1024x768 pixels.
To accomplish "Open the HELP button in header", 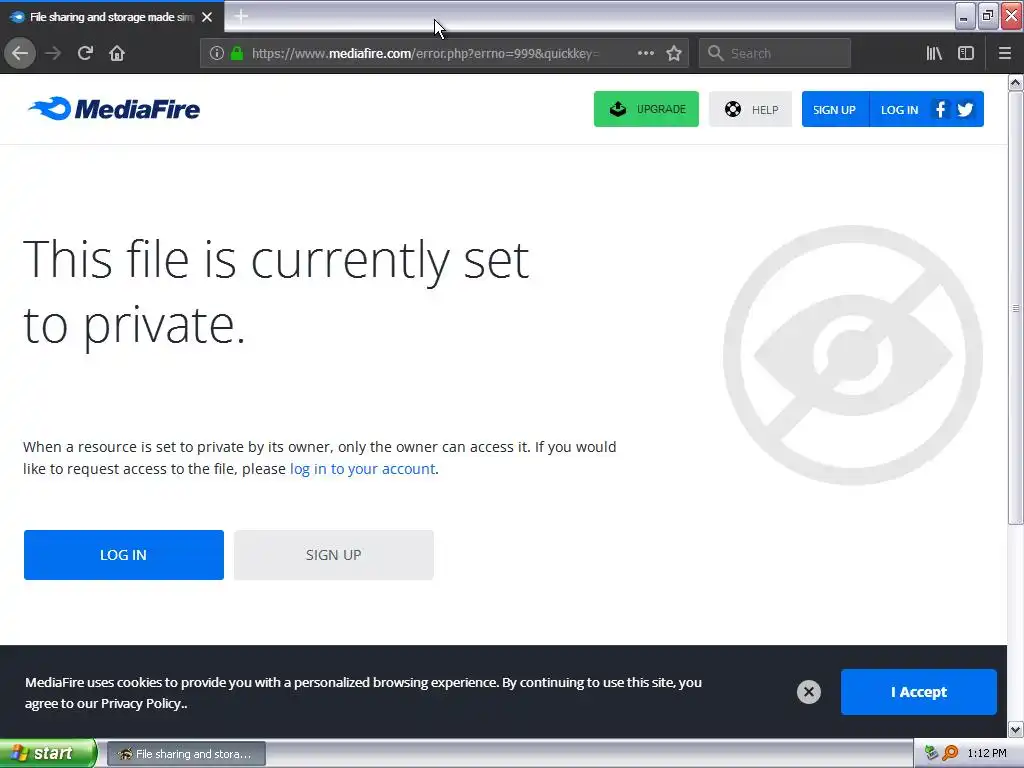I will [750, 109].
